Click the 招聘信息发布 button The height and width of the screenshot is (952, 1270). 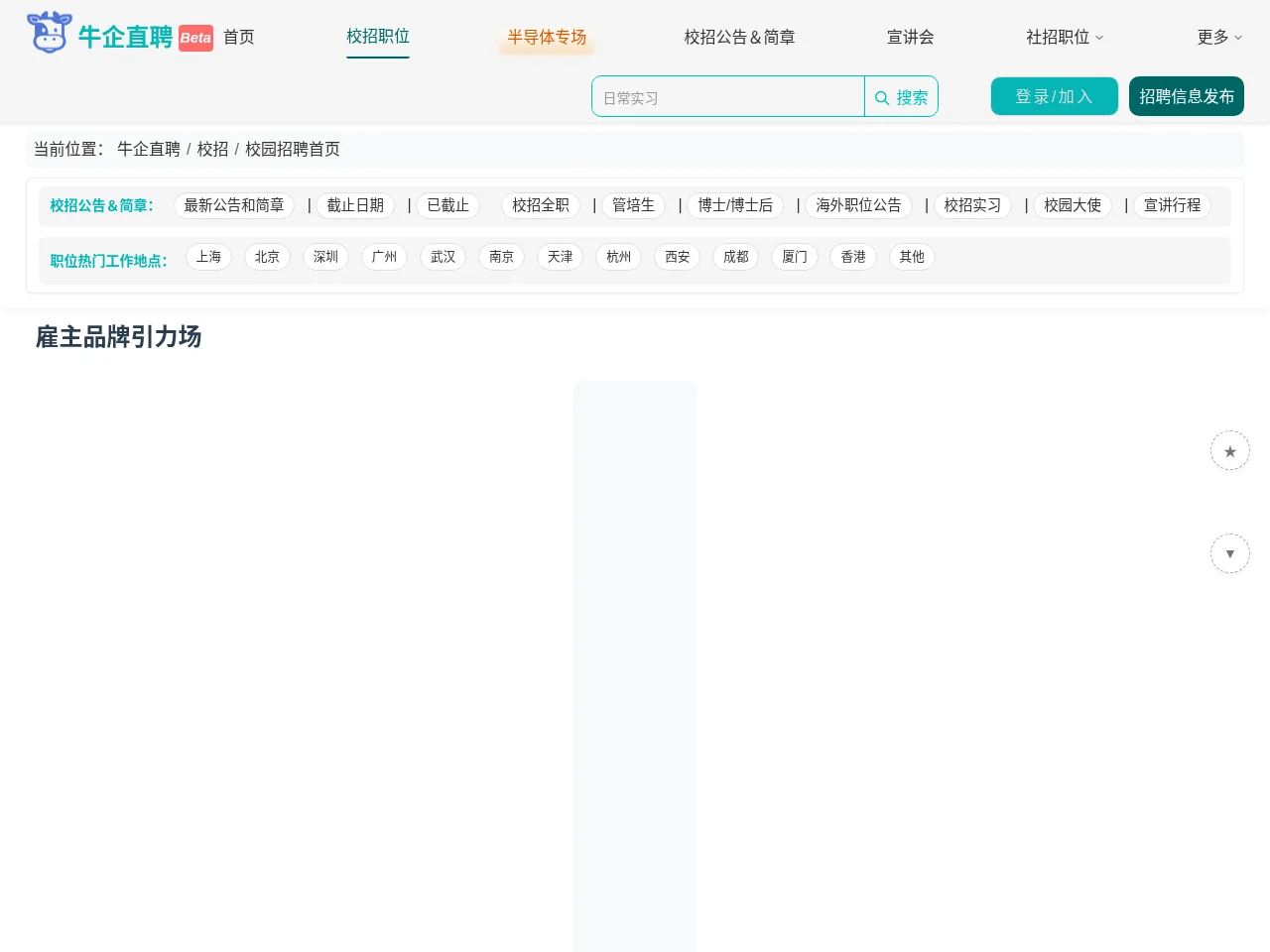tap(1187, 96)
